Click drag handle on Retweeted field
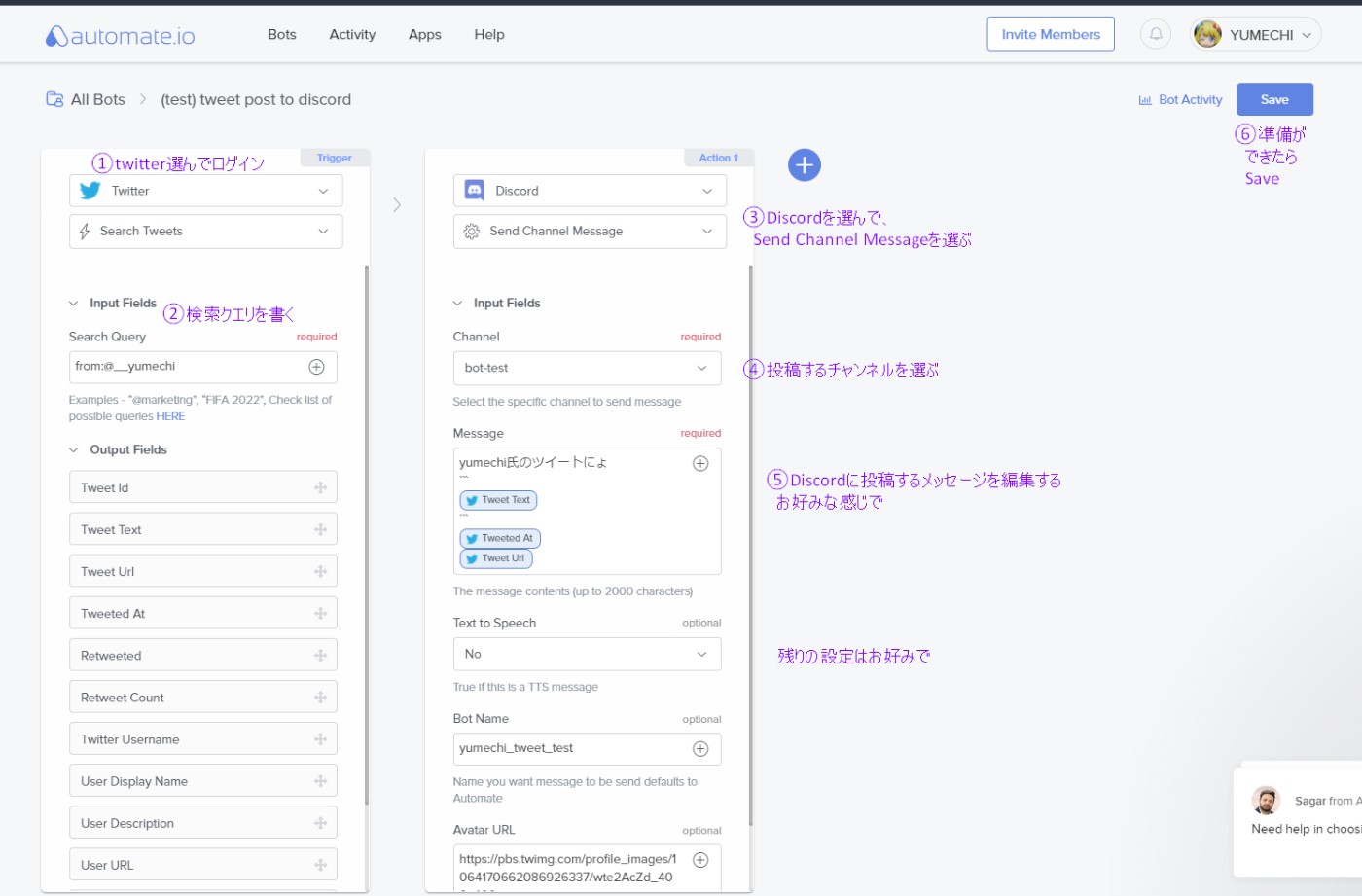Image resolution: width=1362 pixels, height=896 pixels. tap(320, 655)
